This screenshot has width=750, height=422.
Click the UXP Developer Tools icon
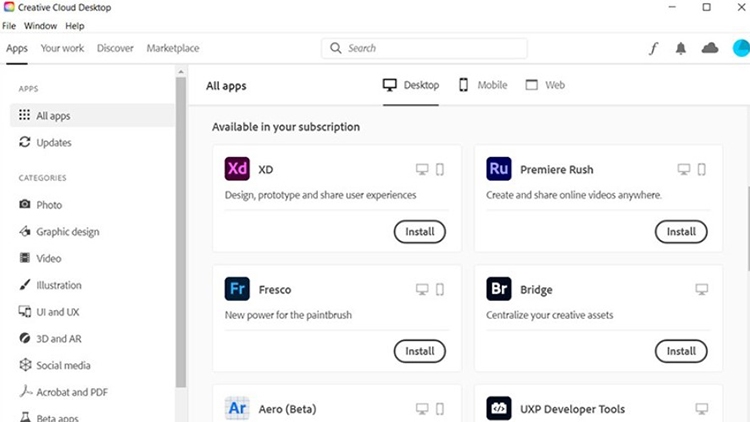coord(498,408)
